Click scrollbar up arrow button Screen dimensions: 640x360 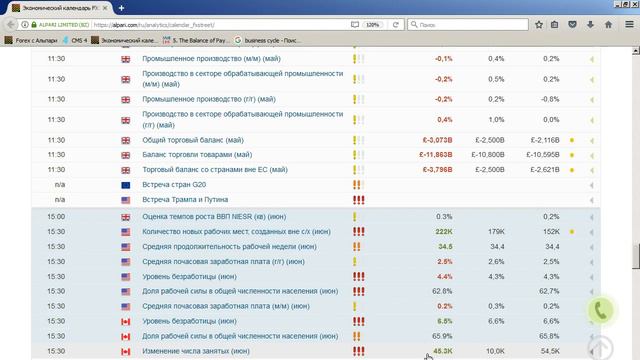point(636,51)
